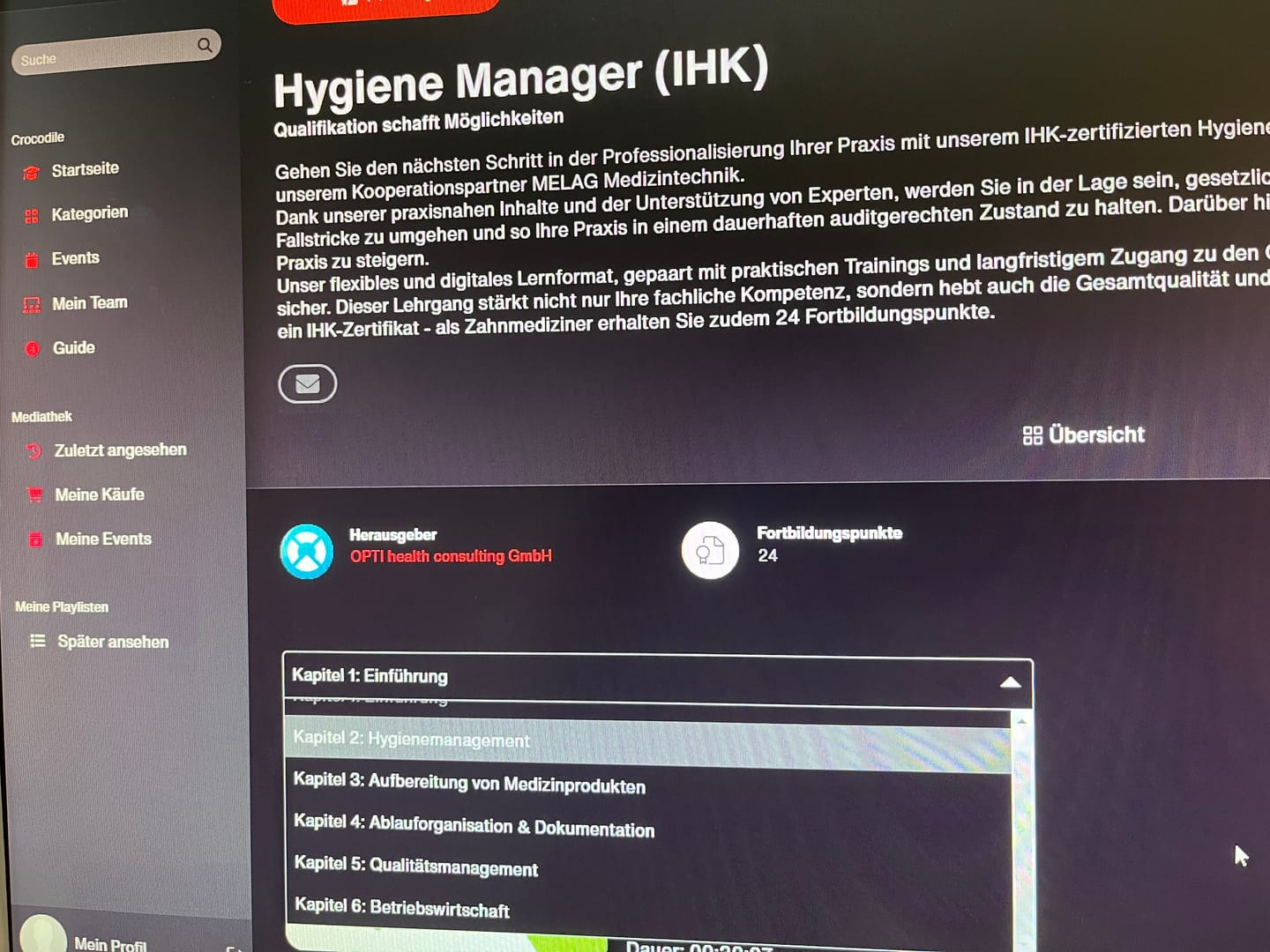
Task: Select Kapitel 2: Hygienemanagement option
Action: 648,744
